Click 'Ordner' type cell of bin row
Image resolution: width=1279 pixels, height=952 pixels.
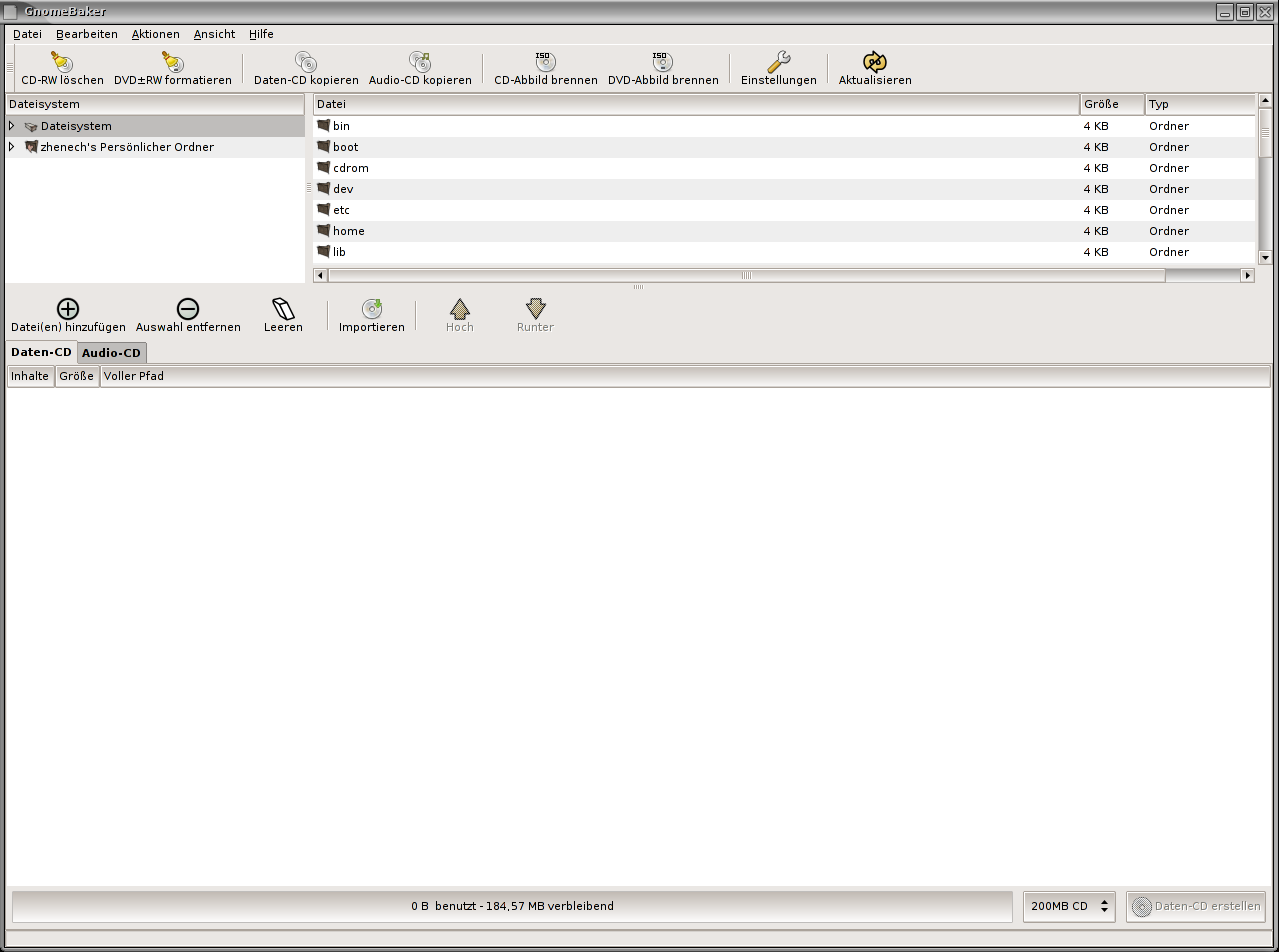click(x=1169, y=126)
